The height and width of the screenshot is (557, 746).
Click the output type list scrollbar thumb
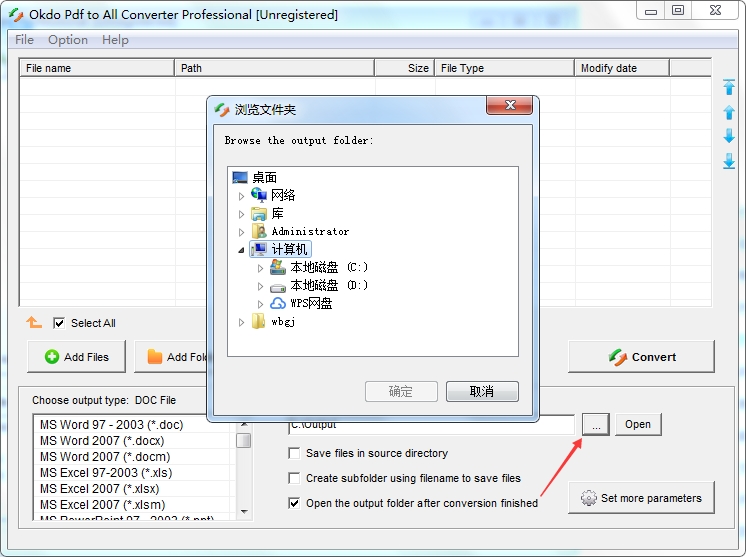pos(244,440)
